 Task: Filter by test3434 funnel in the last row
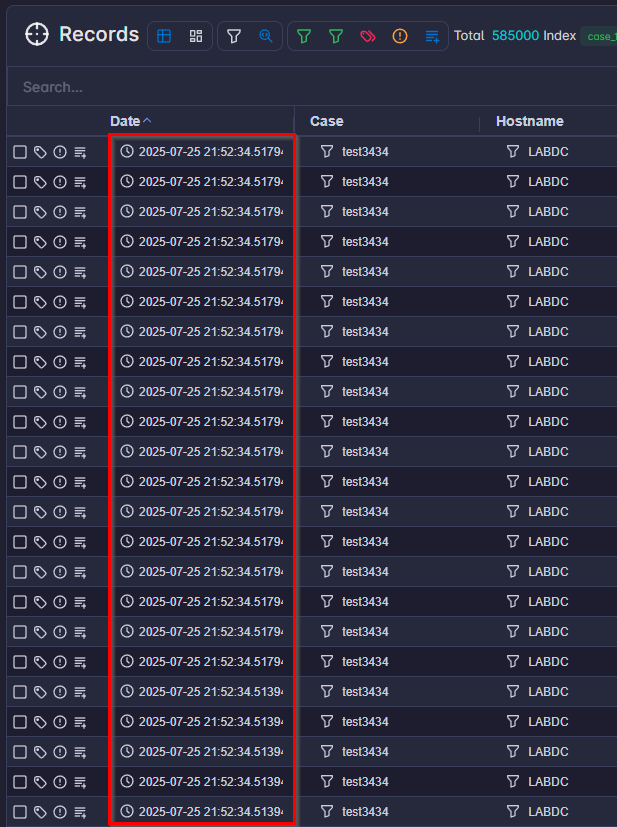pos(327,811)
